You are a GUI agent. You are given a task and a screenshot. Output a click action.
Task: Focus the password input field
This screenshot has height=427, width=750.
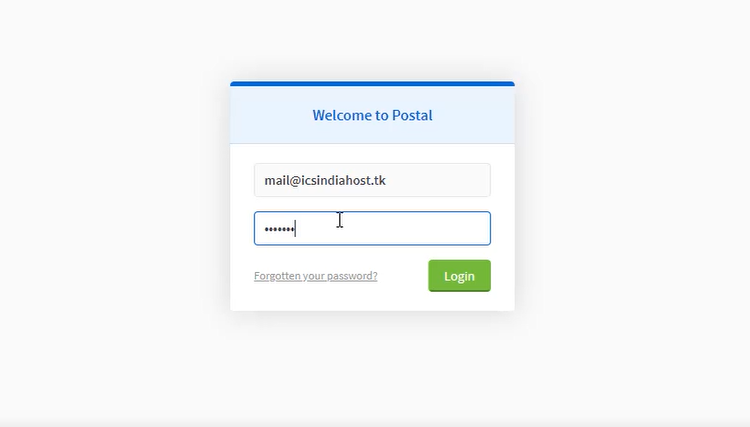372,228
